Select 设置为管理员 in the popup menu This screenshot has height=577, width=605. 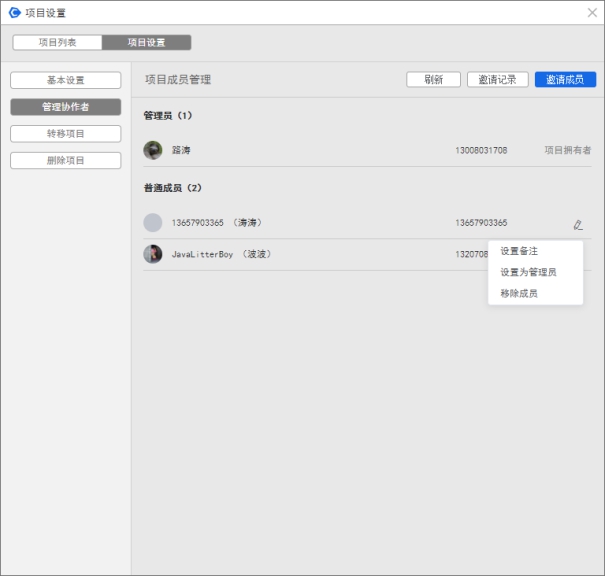tap(528, 272)
